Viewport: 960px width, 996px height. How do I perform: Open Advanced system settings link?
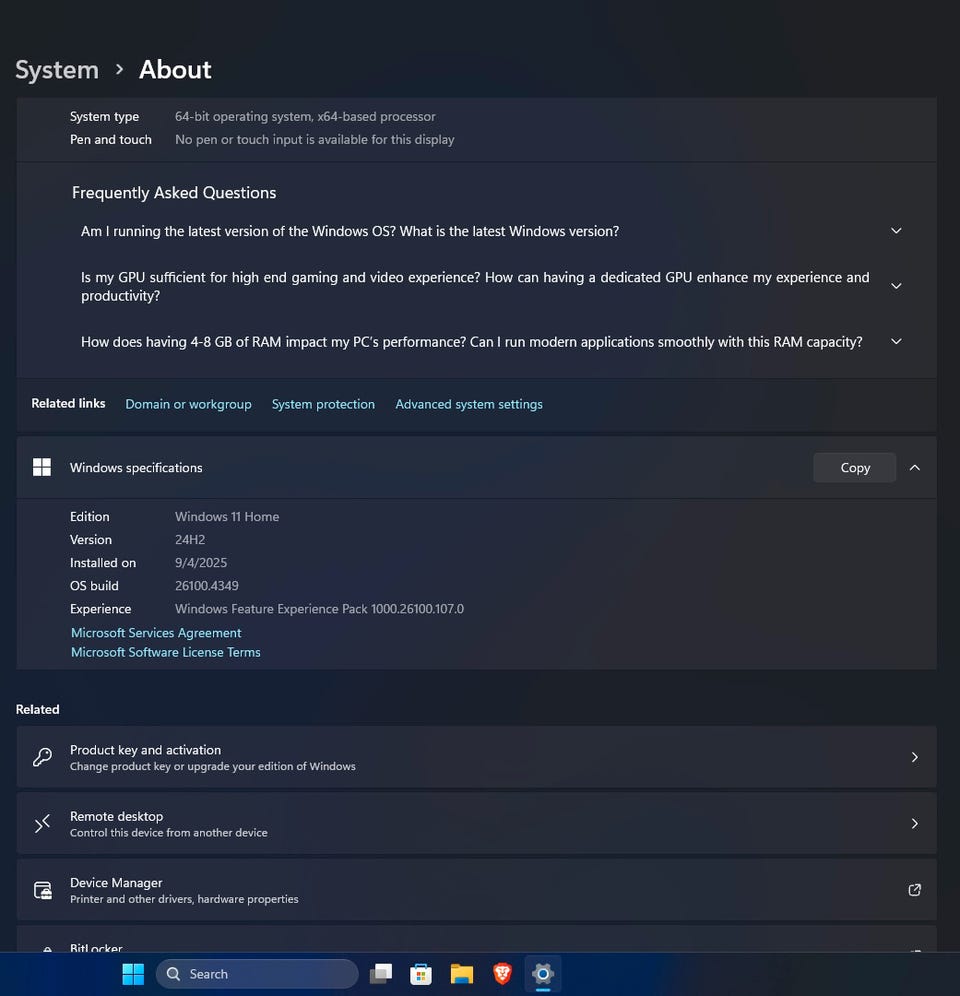coord(469,404)
